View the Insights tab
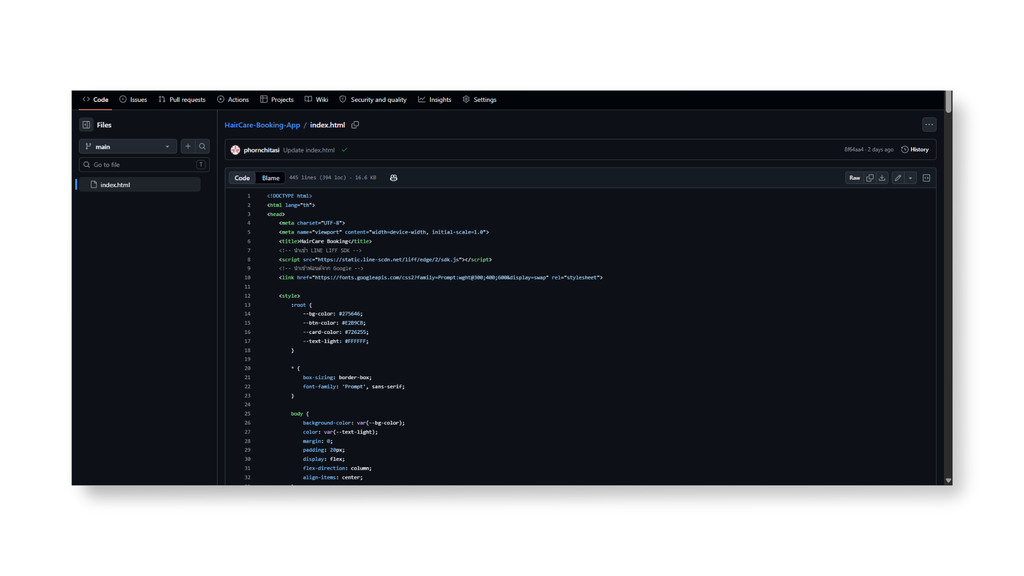This screenshot has width=1024, height=576. click(x=435, y=99)
